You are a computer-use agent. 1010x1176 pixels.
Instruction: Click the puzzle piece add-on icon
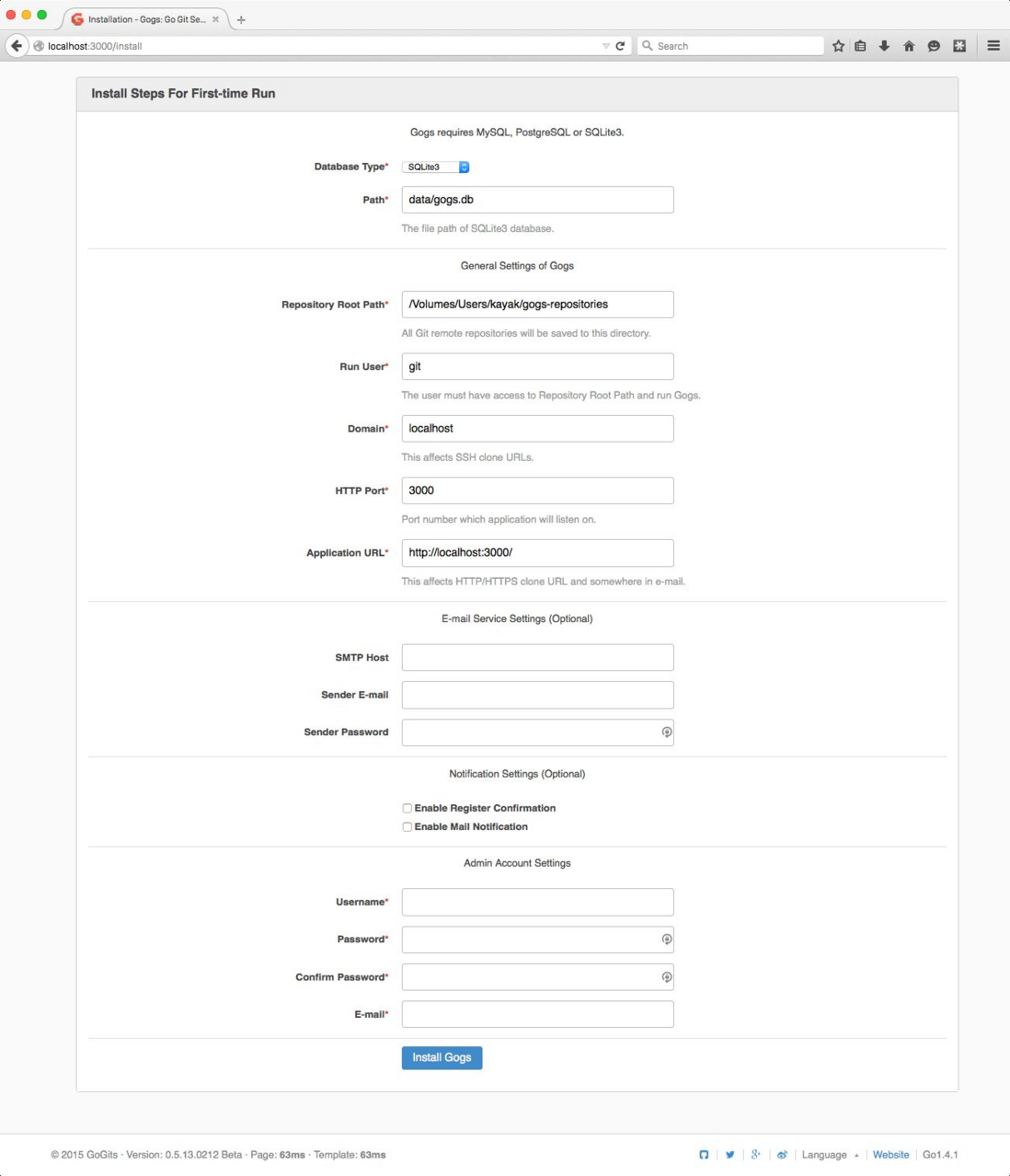pos(959,45)
